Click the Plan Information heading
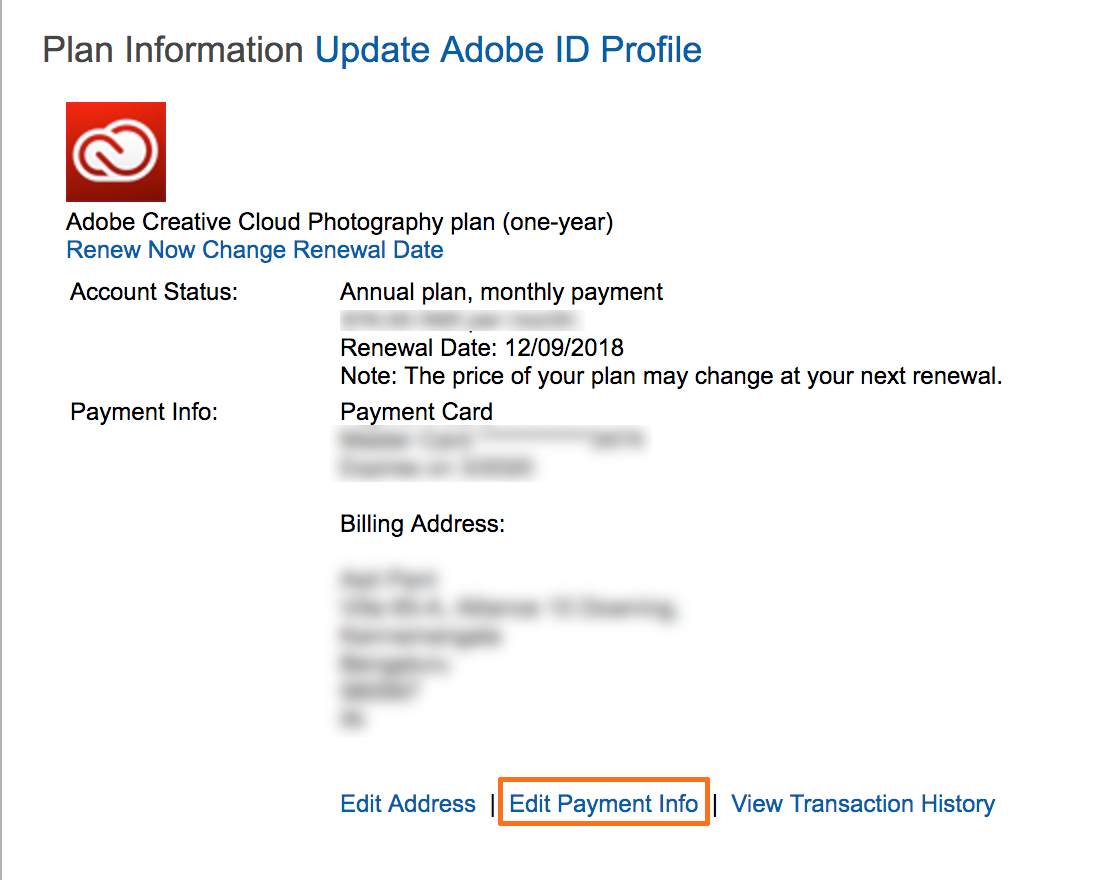Image resolution: width=1106 pixels, height=880 pixels. [173, 49]
